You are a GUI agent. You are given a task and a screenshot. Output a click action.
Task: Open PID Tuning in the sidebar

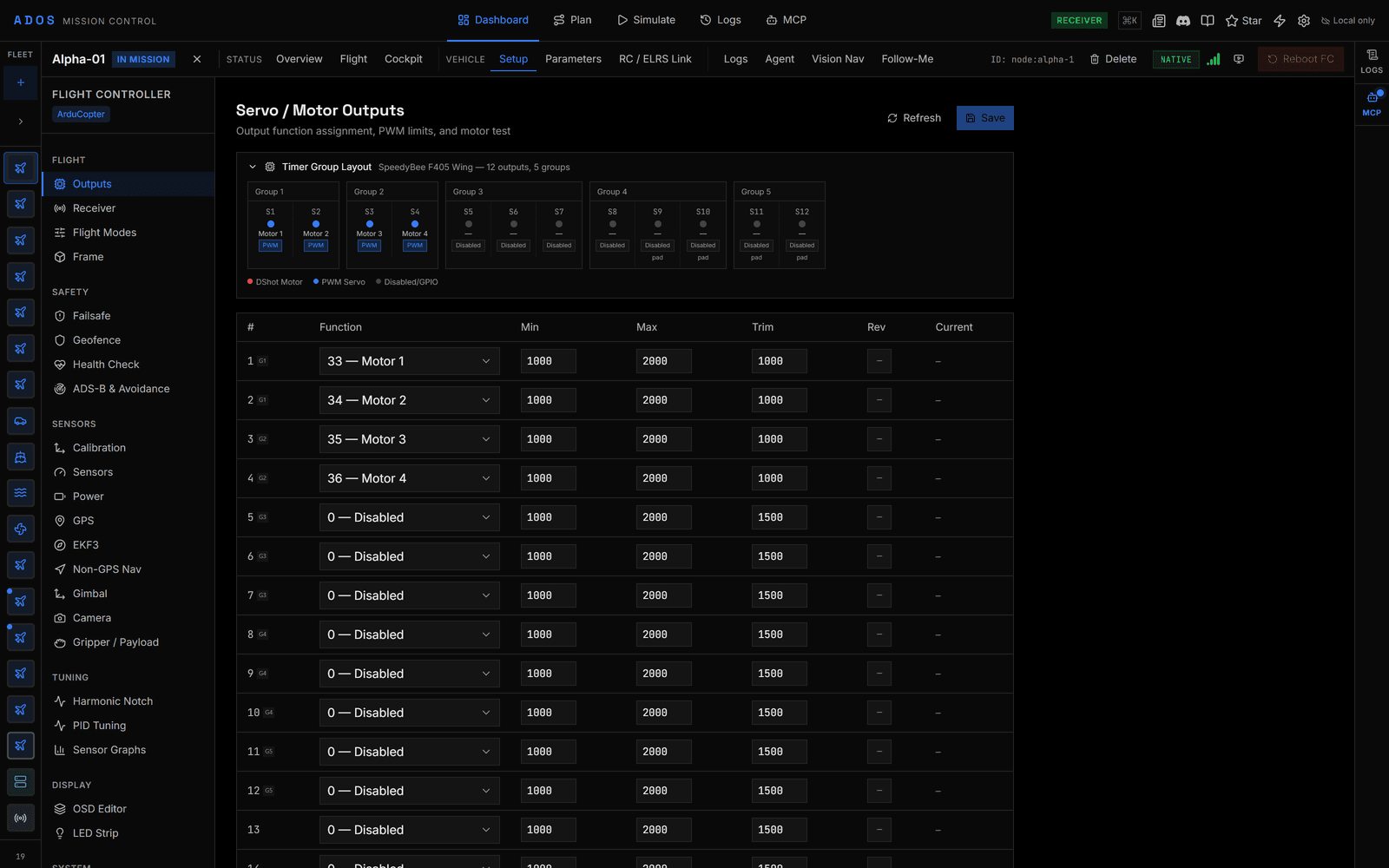[128, 726]
